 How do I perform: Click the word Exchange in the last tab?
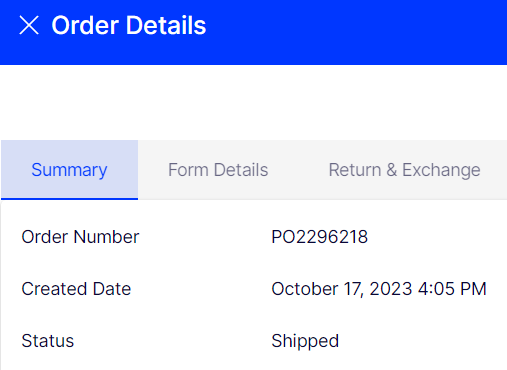coord(441,170)
